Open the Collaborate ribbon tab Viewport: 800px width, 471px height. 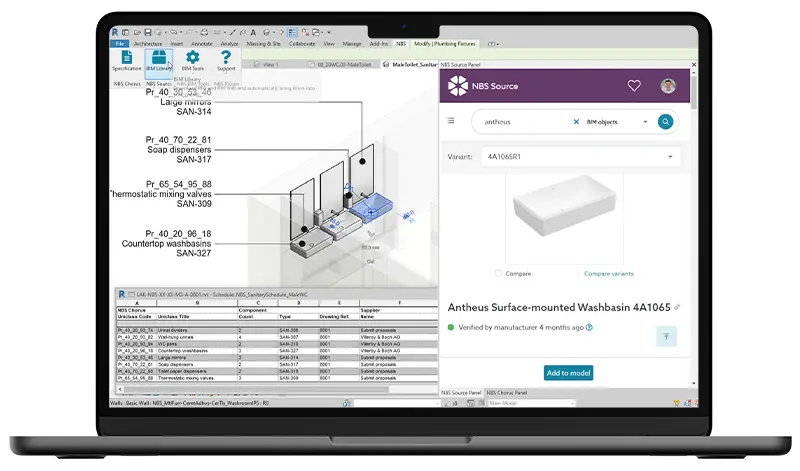302,44
